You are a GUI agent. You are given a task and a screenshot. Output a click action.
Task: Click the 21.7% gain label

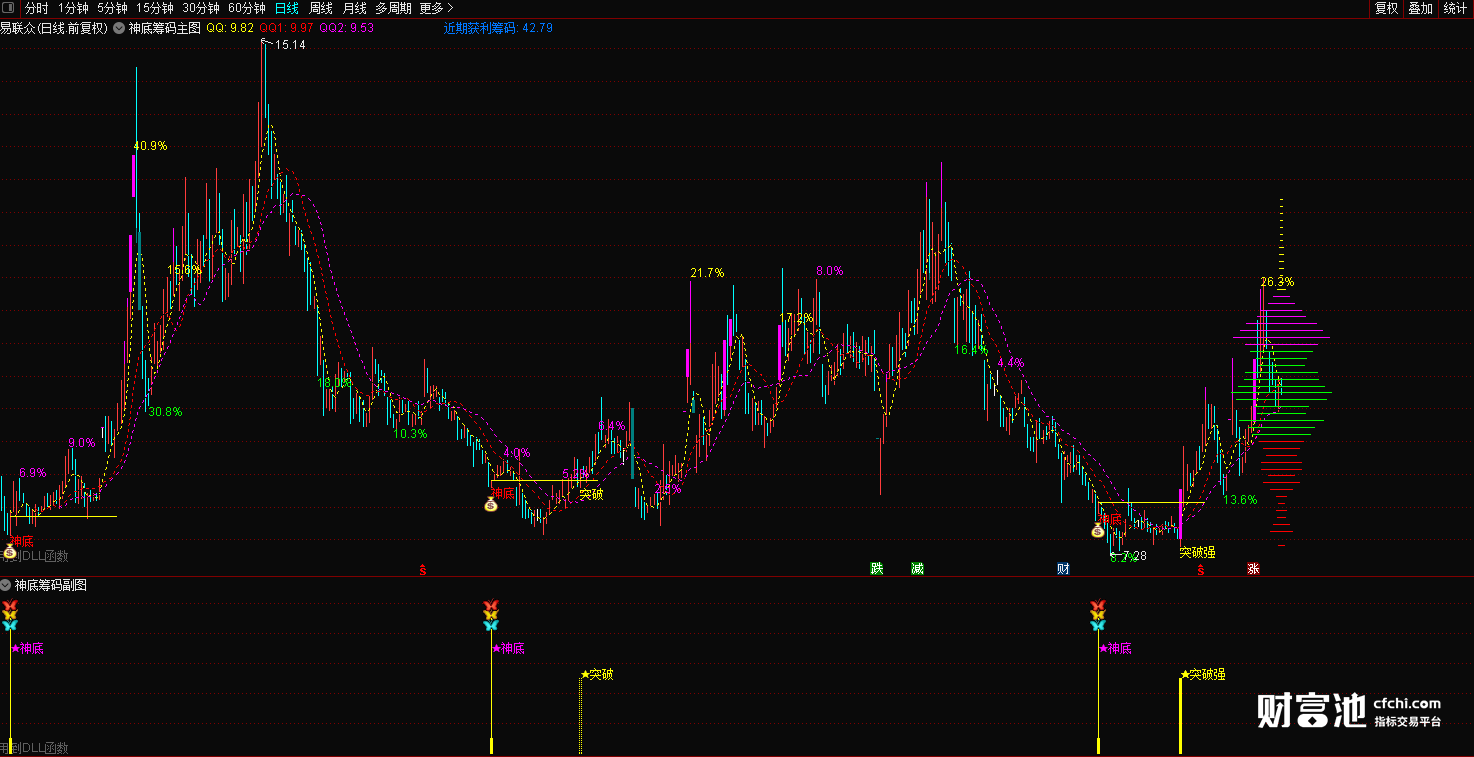[707, 272]
